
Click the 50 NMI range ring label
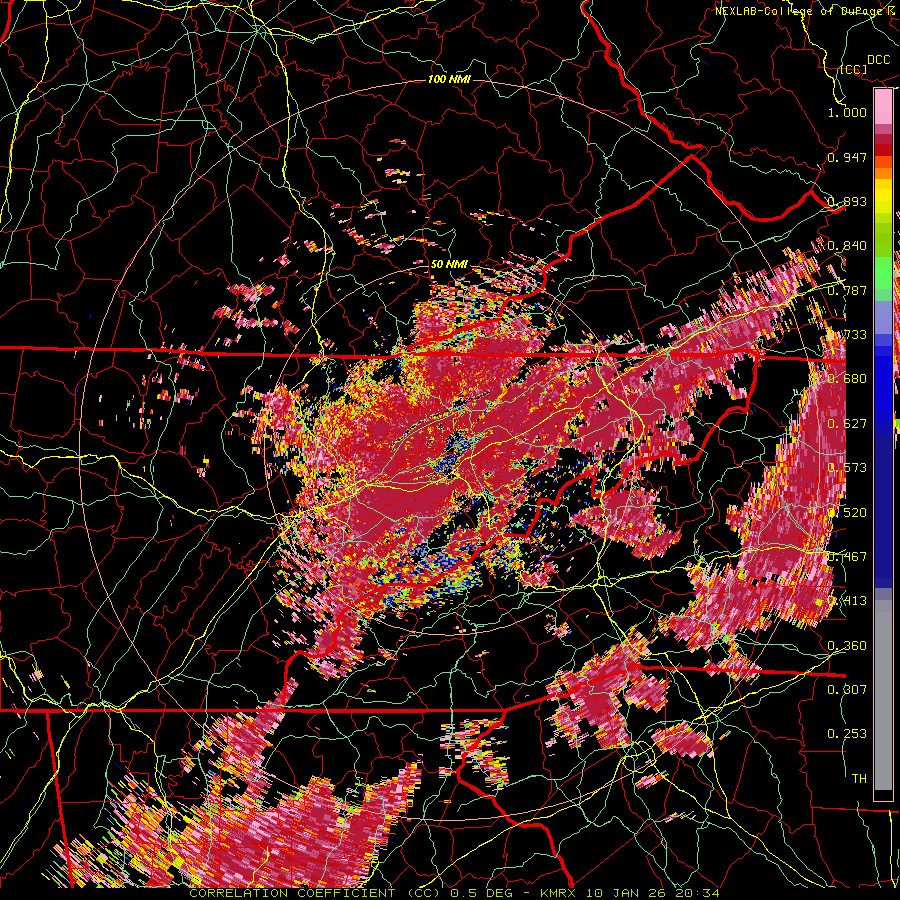[449, 264]
